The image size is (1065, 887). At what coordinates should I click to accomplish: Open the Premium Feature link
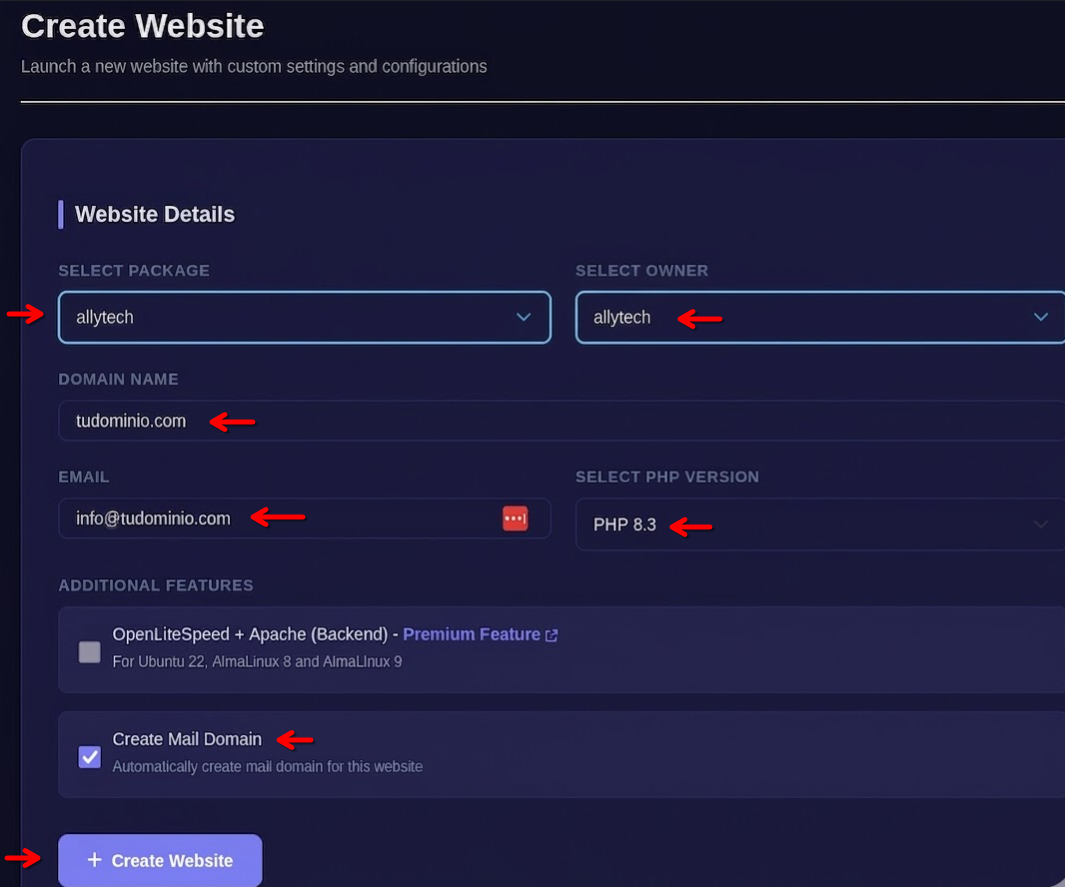(x=472, y=634)
